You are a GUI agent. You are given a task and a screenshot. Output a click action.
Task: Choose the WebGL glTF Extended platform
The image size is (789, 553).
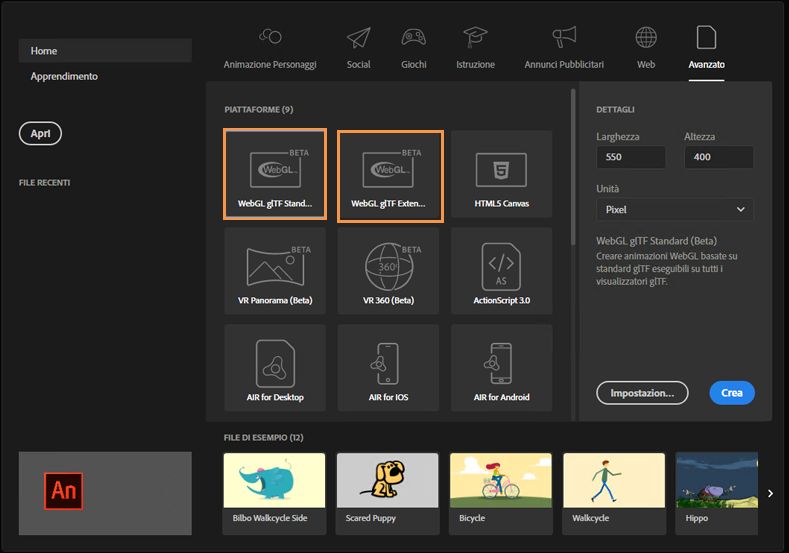pos(390,176)
